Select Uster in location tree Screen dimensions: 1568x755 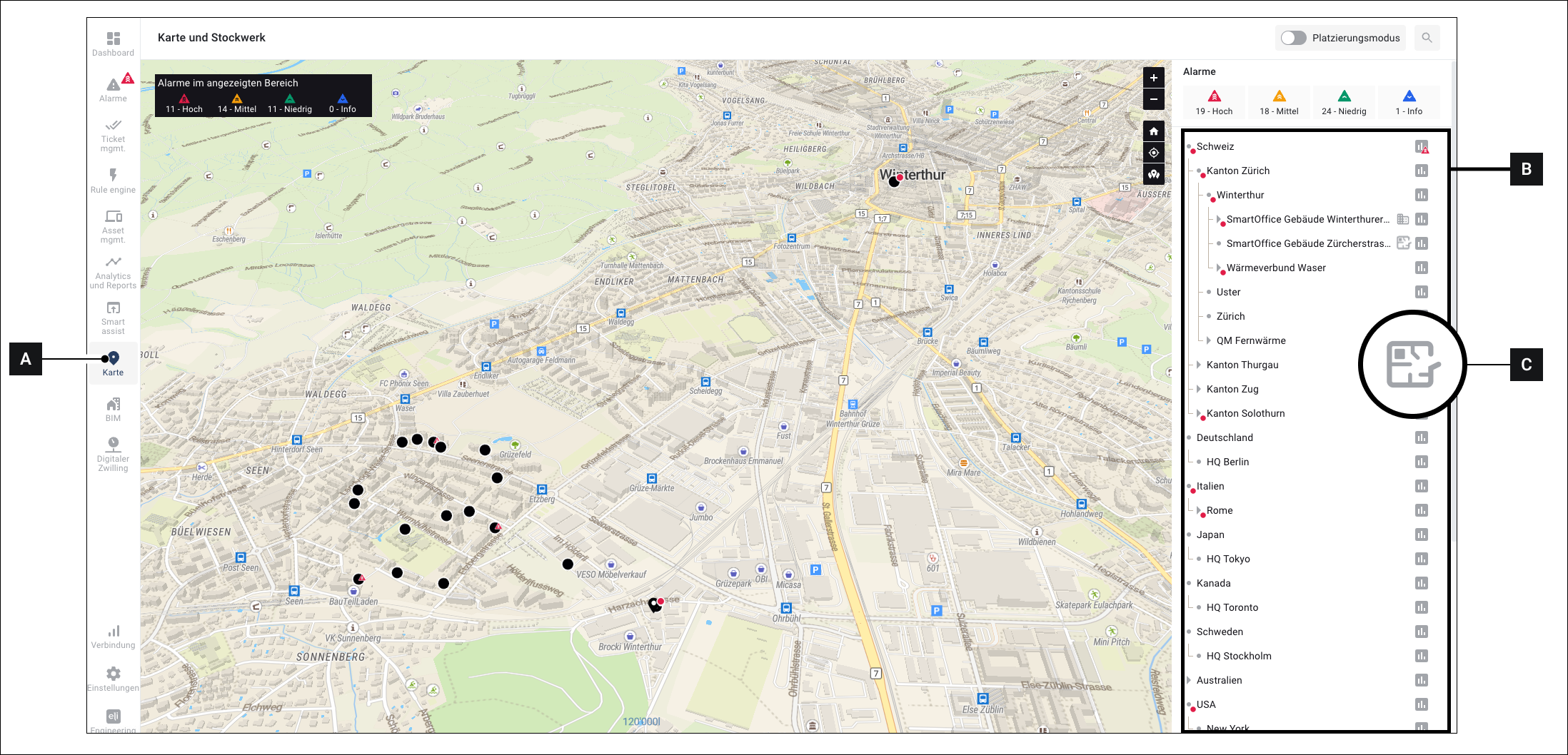[1228, 292]
